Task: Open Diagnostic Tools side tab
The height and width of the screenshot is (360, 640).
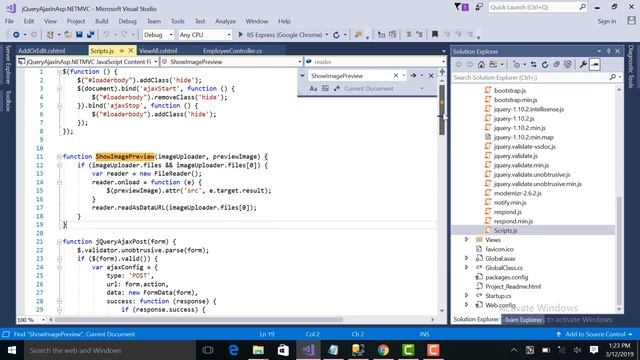Action: [631, 67]
